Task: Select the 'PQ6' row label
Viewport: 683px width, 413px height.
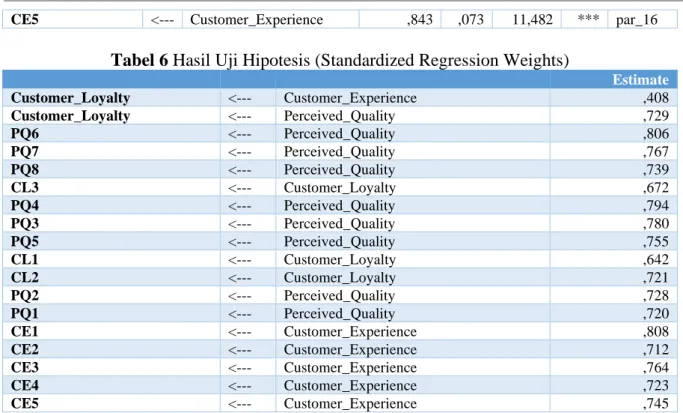Action: click(x=25, y=134)
